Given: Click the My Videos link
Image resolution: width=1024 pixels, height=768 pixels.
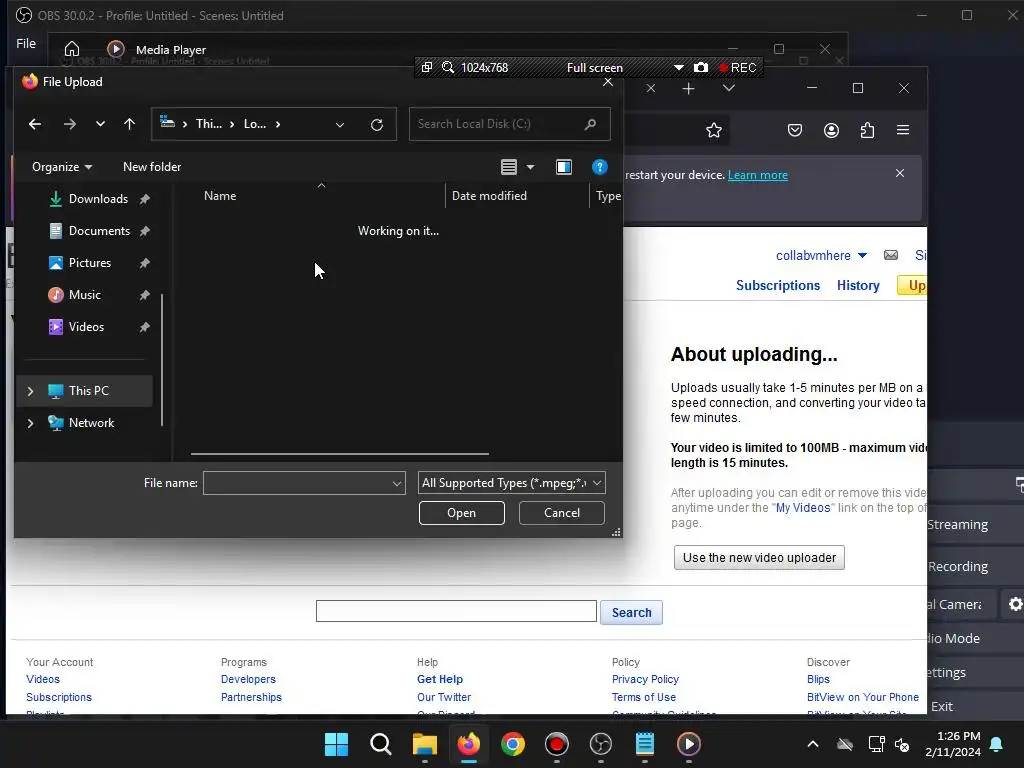Looking at the screenshot, I should click(x=803, y=508).
